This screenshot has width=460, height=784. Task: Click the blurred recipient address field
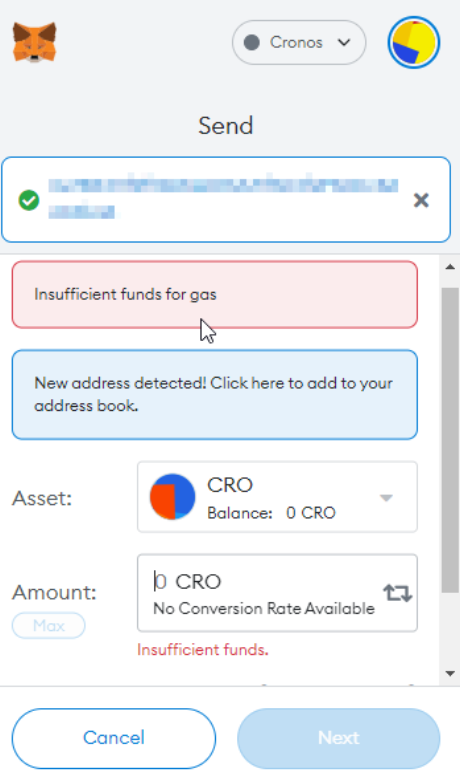pyautogui.click(x=224, y=199)
